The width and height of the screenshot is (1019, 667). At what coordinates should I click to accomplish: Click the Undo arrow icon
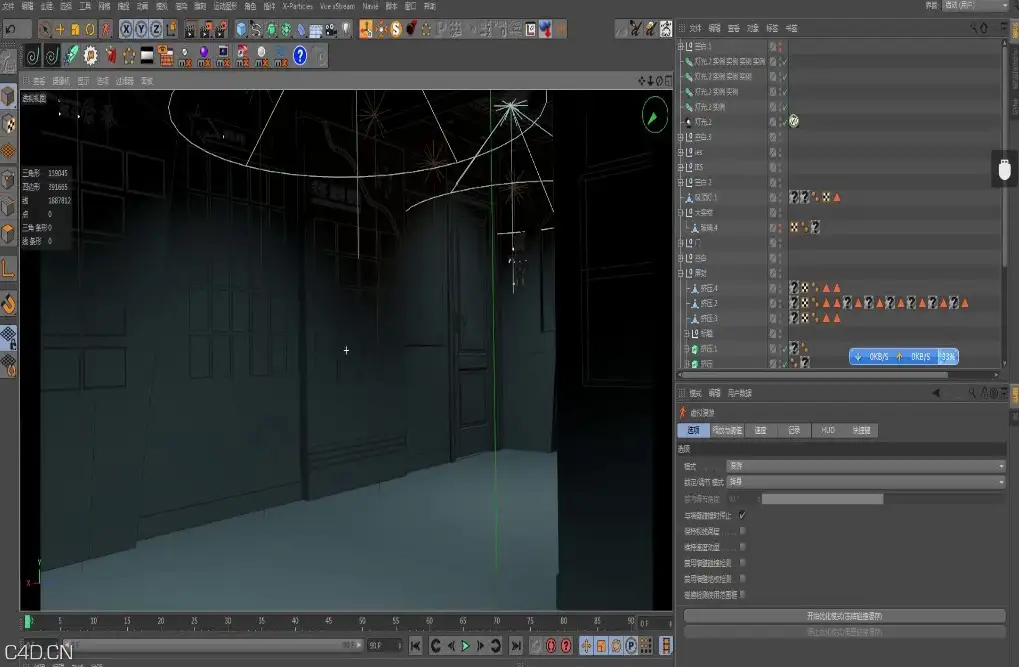click(11, 29)
